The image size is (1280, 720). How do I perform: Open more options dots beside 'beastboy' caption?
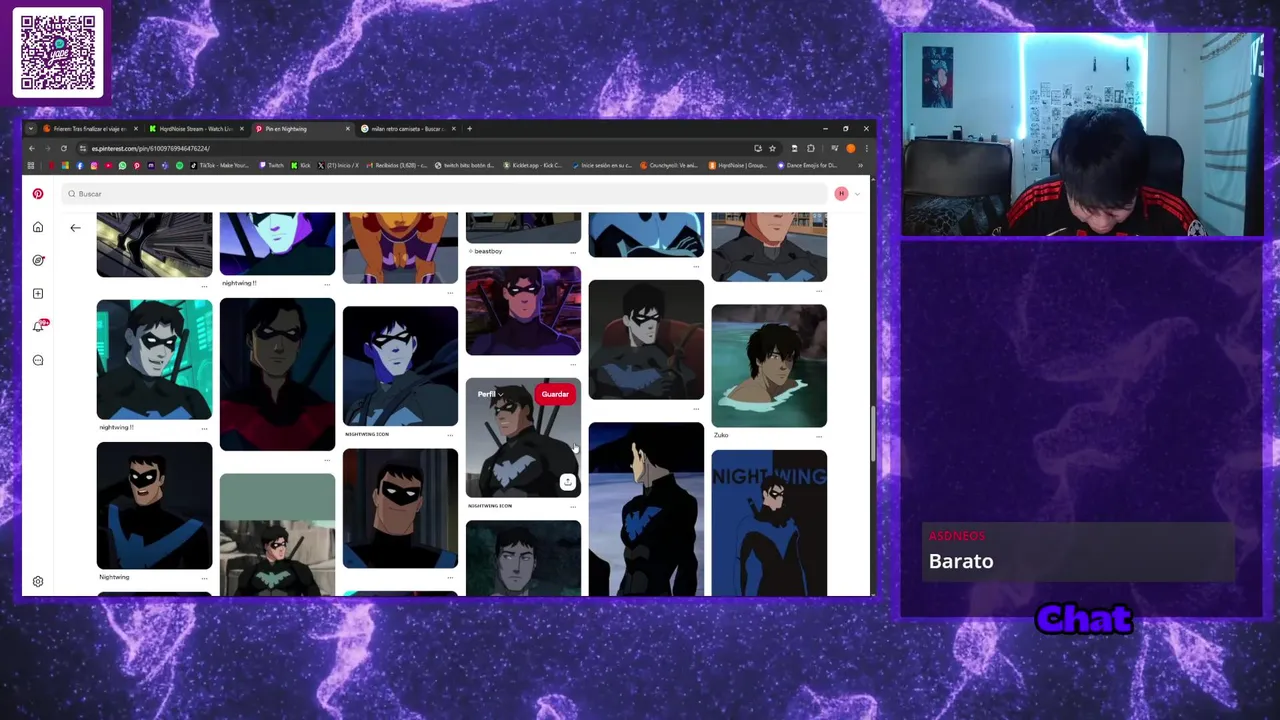tap(573, 251)
